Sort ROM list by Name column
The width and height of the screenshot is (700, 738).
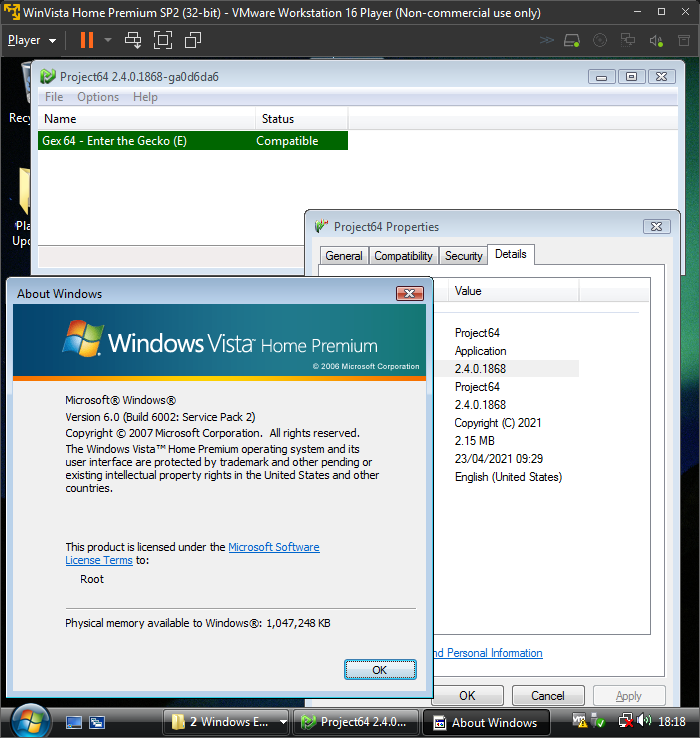(x=147, y=119)
